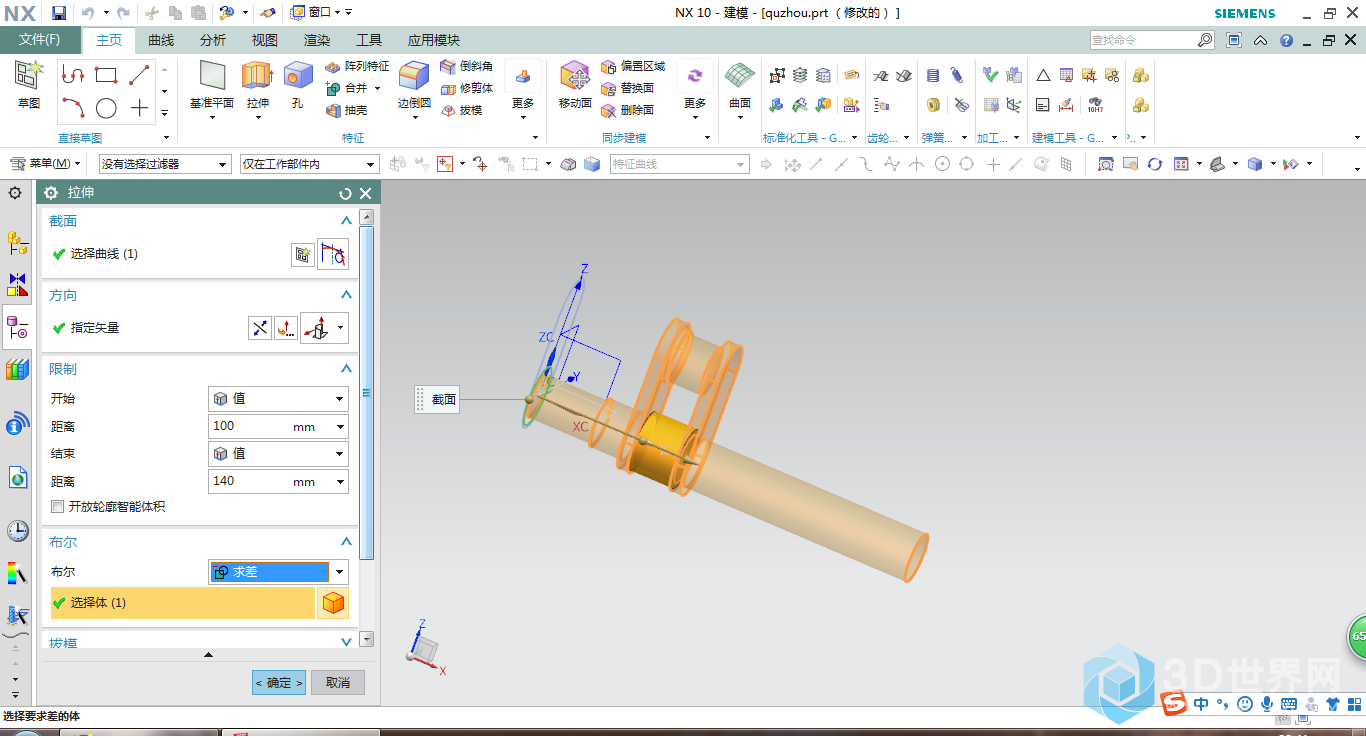Image resolution: width=1366 pixels, height=738 pixels.
Task: Toggle 开放轮廓智能体积 checkbox
Action: 58,507
